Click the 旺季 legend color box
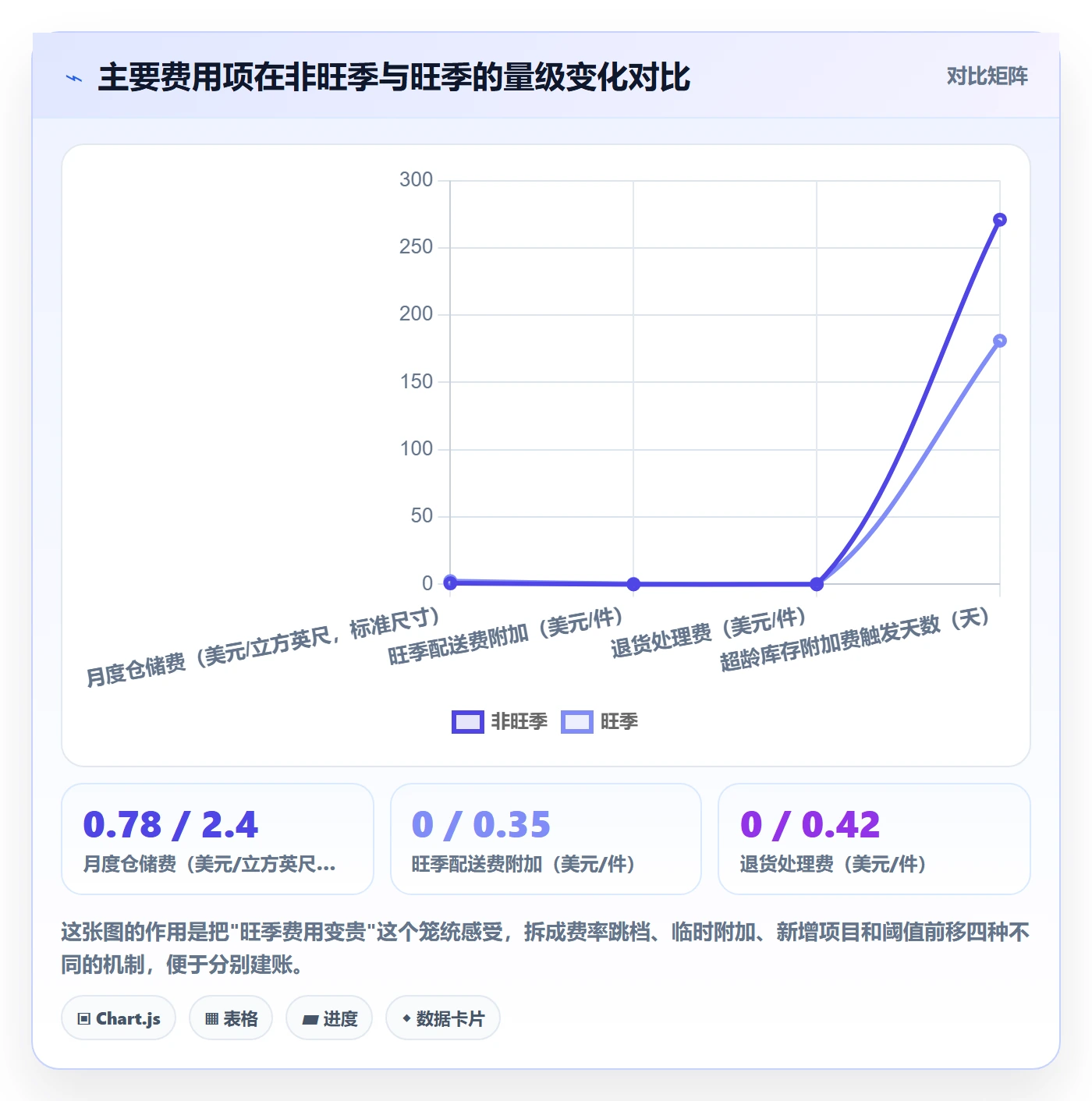The image size is (1092, 1101). click(x=577, y=722)
